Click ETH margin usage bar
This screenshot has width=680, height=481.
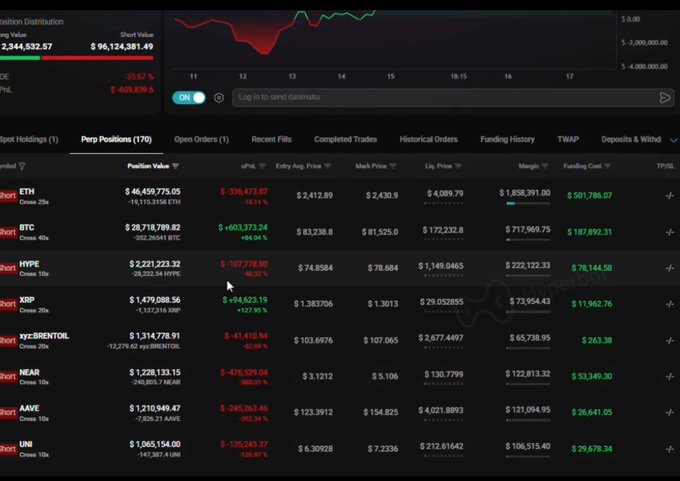(x=528, y=203)
